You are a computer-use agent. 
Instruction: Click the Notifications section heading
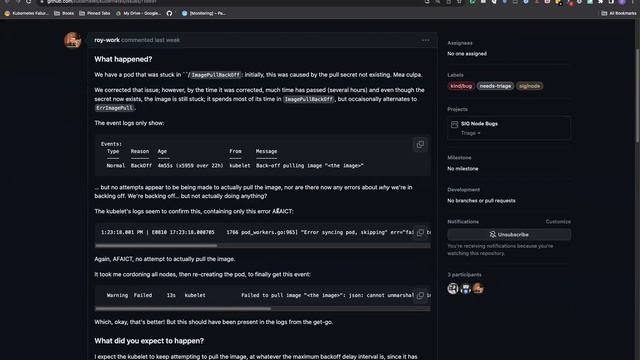463,222
